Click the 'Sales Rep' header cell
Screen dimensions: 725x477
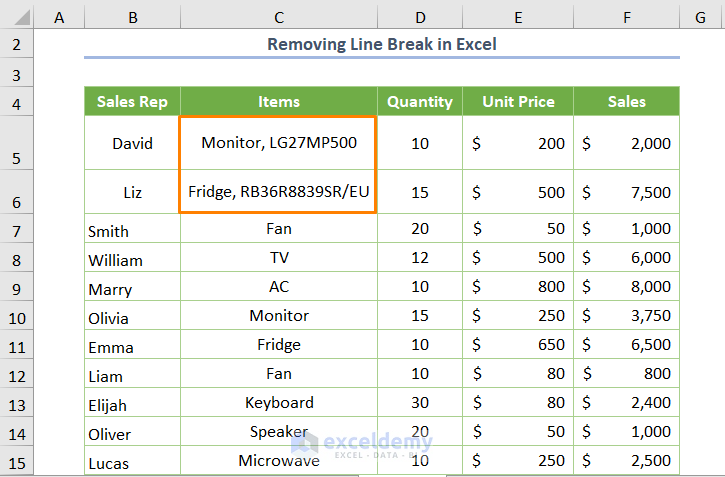tap(132, 101)
